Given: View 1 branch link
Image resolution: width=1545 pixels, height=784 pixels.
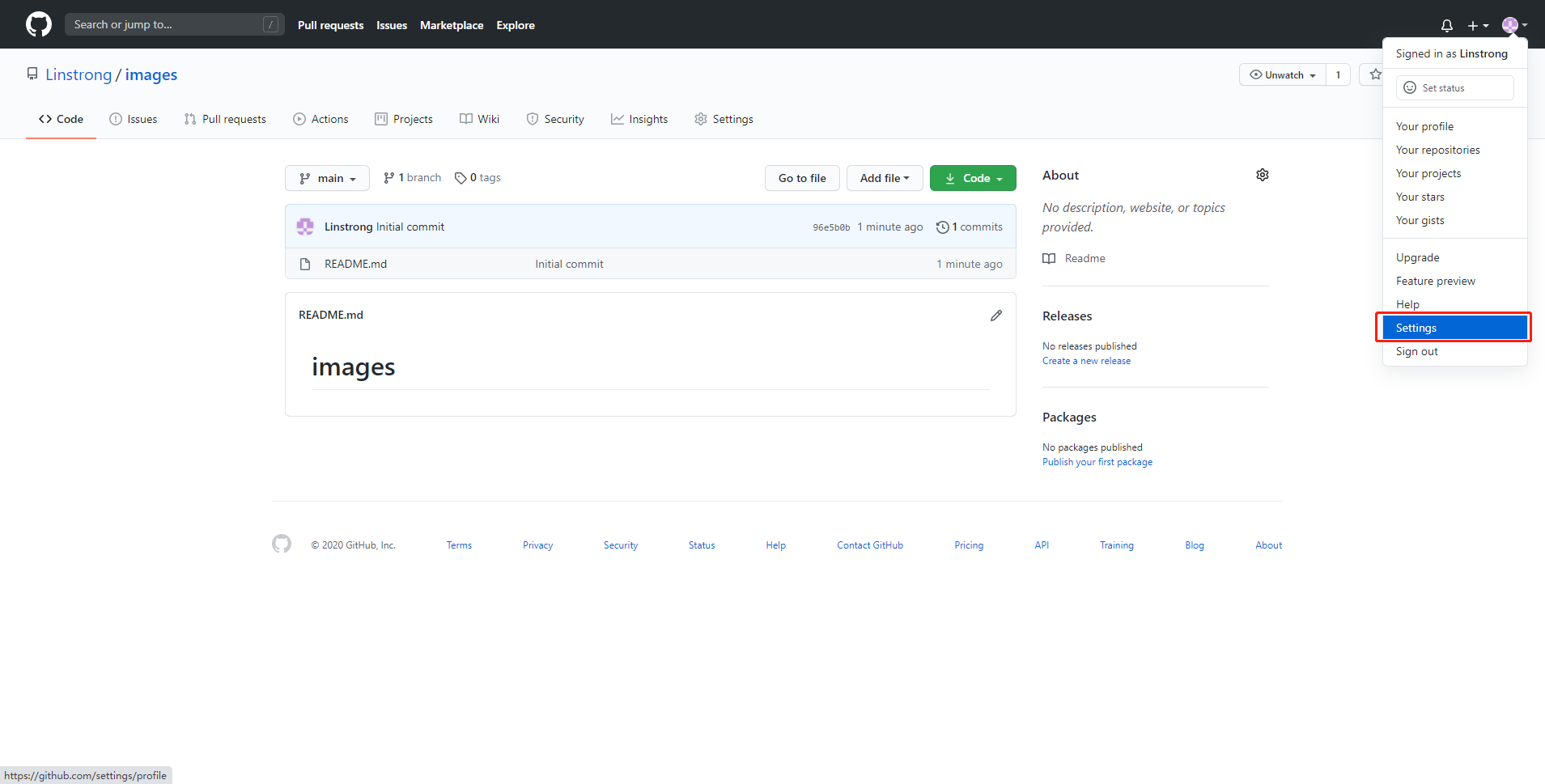Looking at the screenshot, I should click(412, 178).
